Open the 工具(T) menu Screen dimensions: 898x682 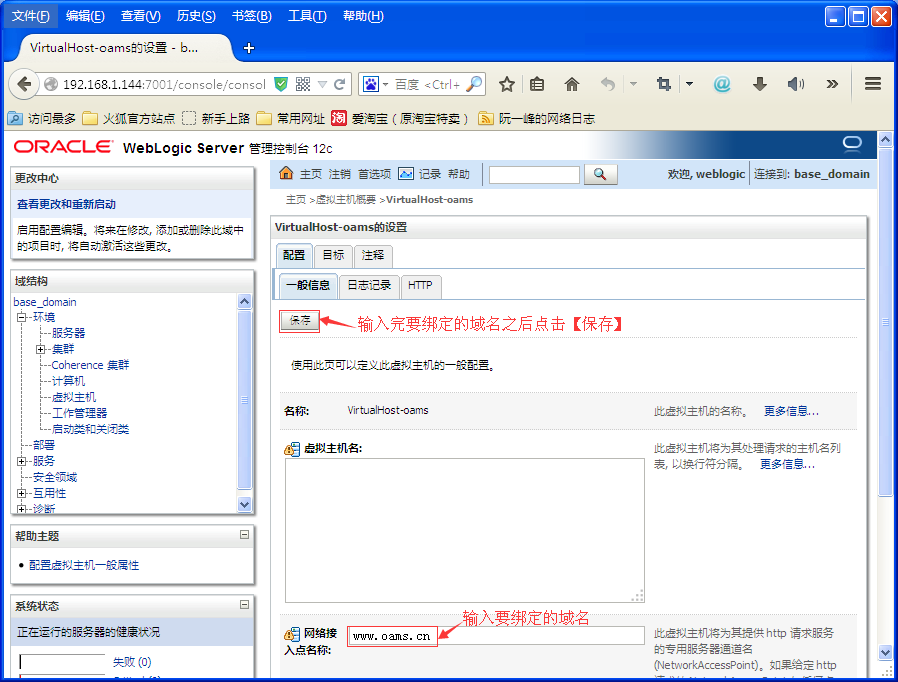tap(307, 16)
